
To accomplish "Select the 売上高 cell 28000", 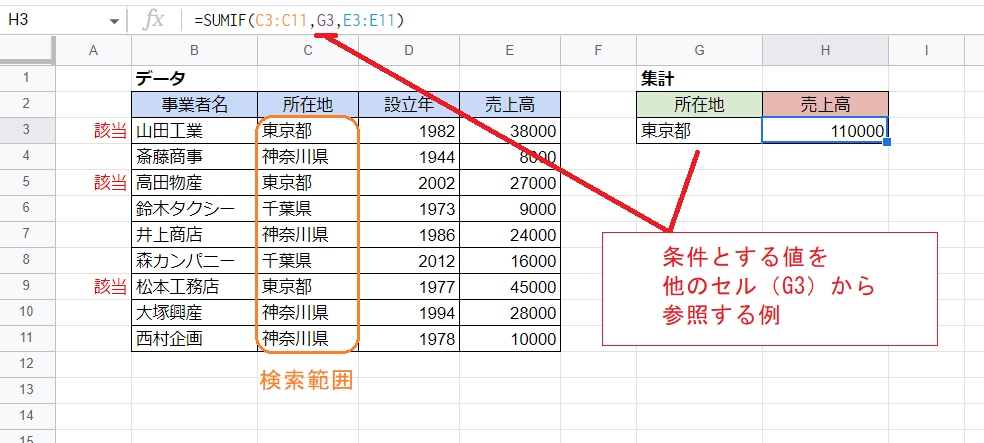I will point(510,312).
